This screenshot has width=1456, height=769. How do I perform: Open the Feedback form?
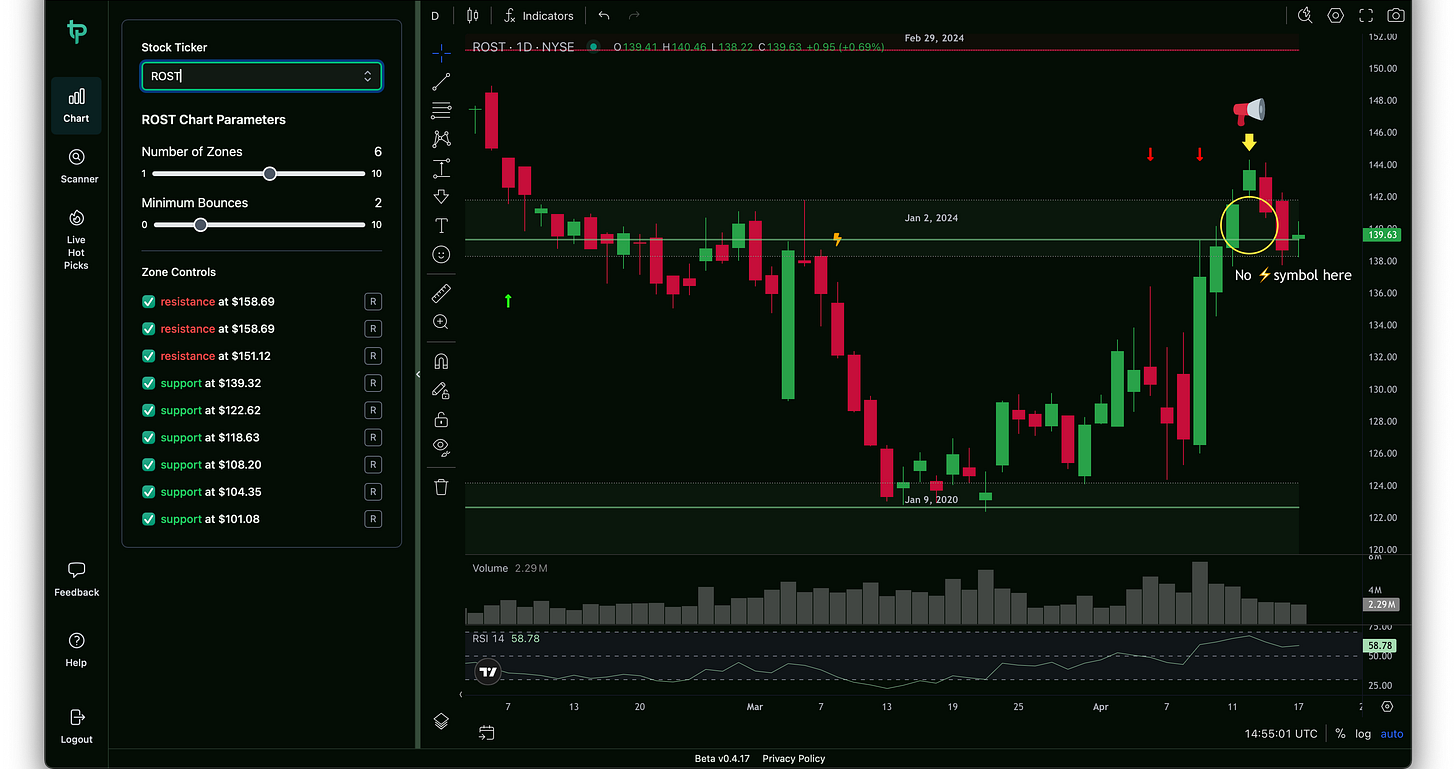[x=76, y=579]
